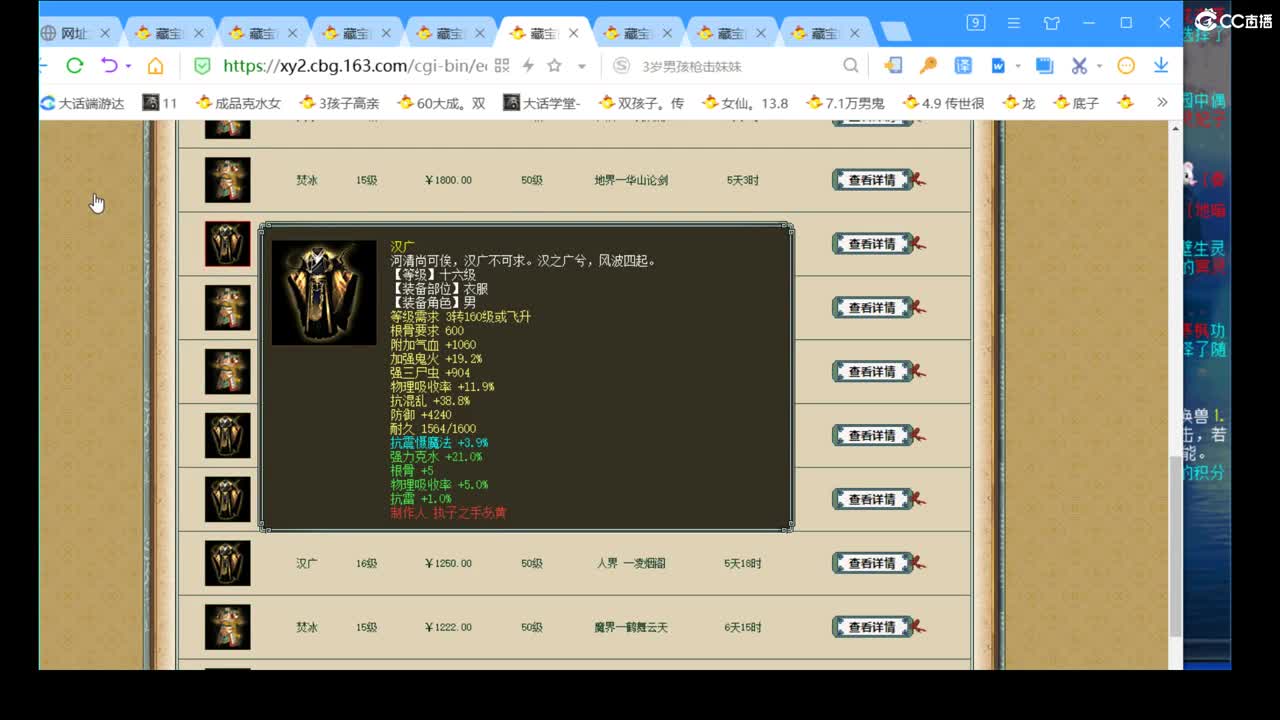This screenshot has width=1280, height=720.
Task: Click the purple undo-close-tab arrow icon
Action: [108, 66]
